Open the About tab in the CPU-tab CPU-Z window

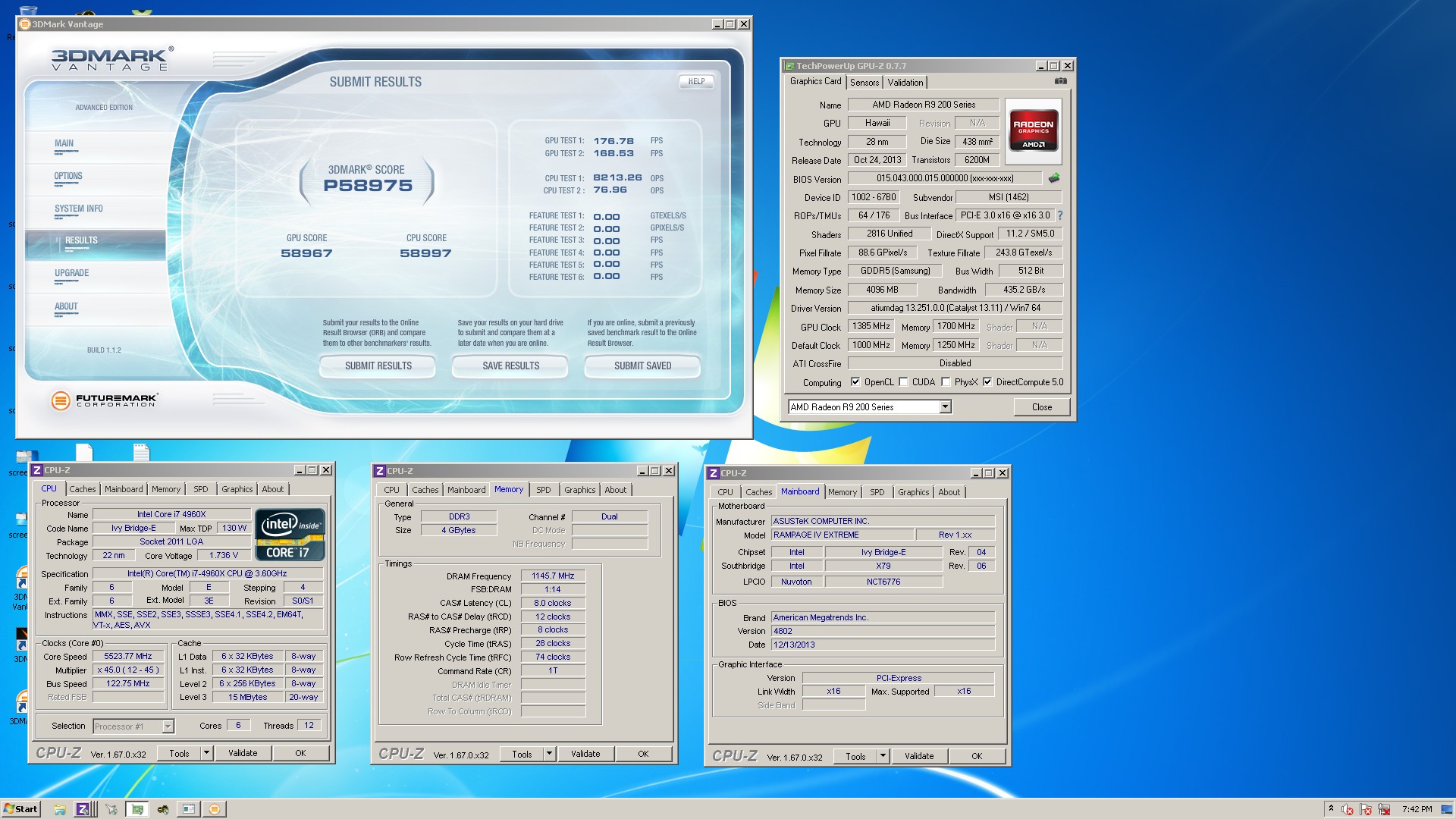coord(273,489)
